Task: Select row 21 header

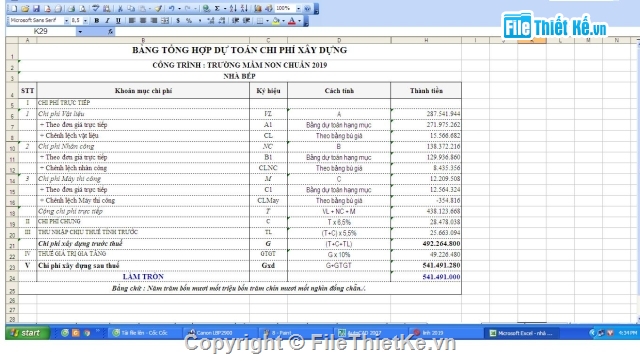Action: [x=12, y=245]
